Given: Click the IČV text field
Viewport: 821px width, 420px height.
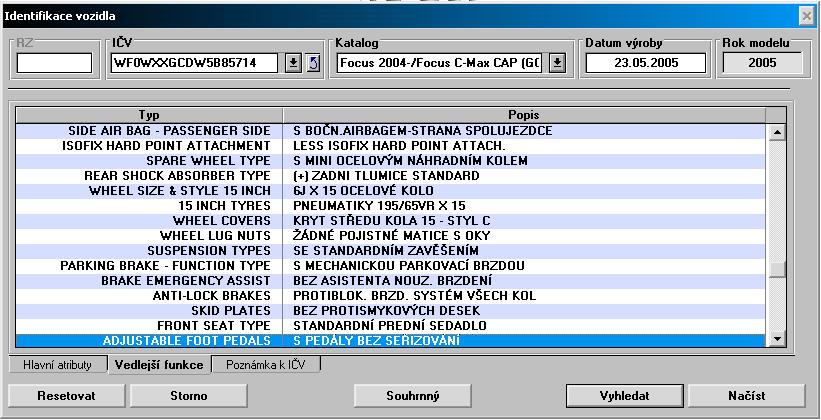Looking at the screenshot, I should [196, 63].
